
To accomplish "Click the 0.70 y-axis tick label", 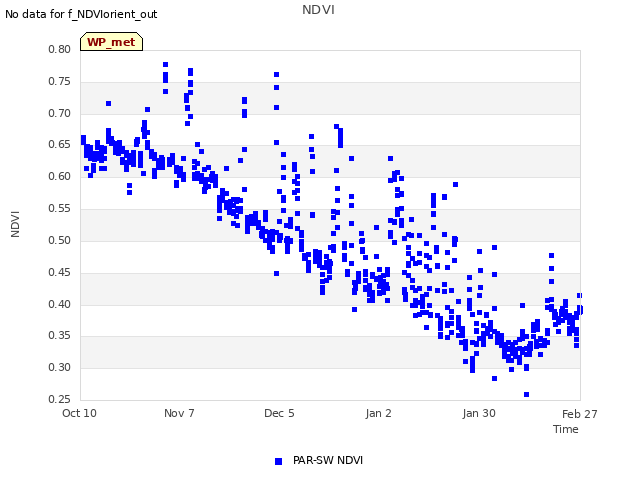I will 60,113.
